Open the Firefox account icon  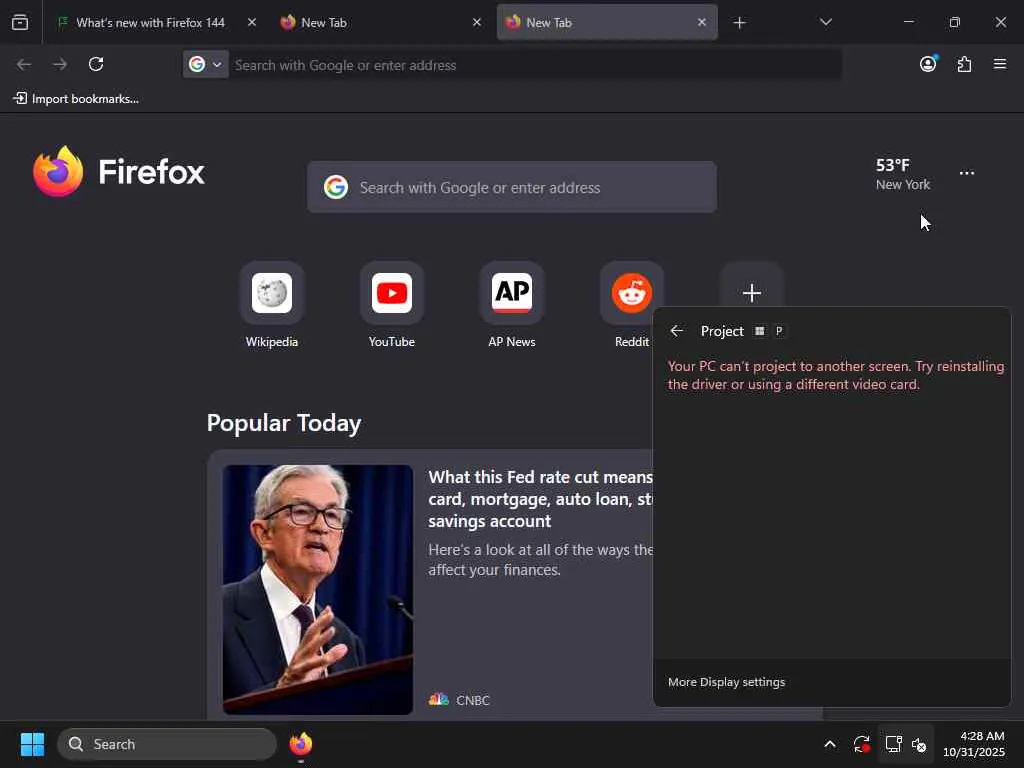coord(928,63)
